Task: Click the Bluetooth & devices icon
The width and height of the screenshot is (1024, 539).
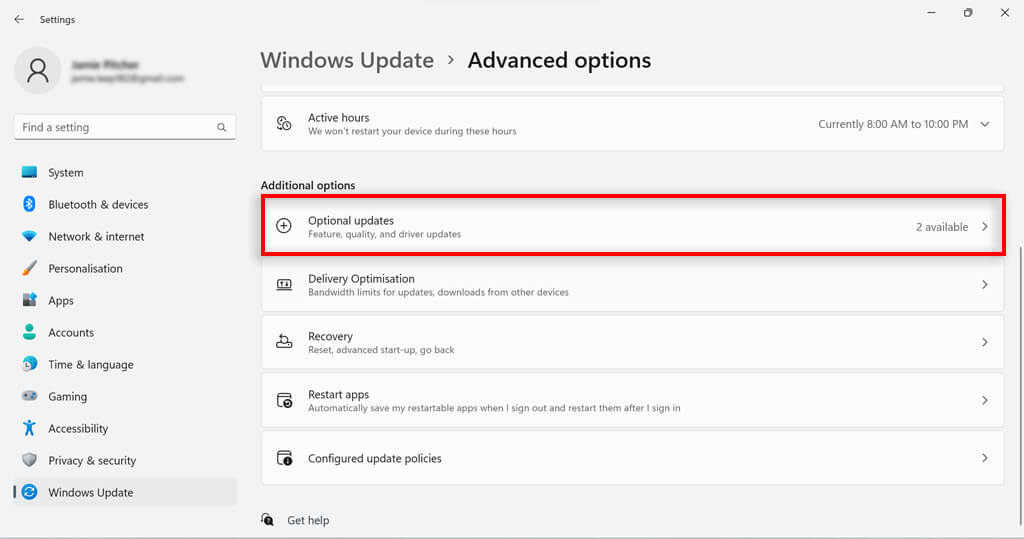Action: 29,204
